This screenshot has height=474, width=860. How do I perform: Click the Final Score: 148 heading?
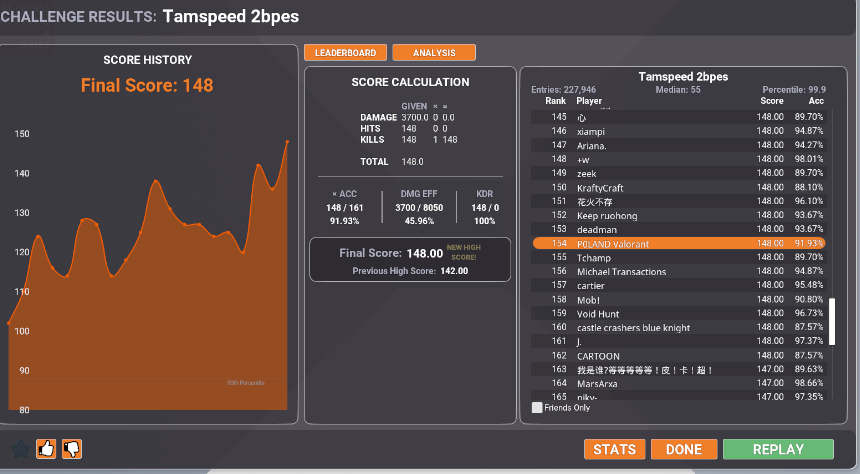click(x=147, y=86)
